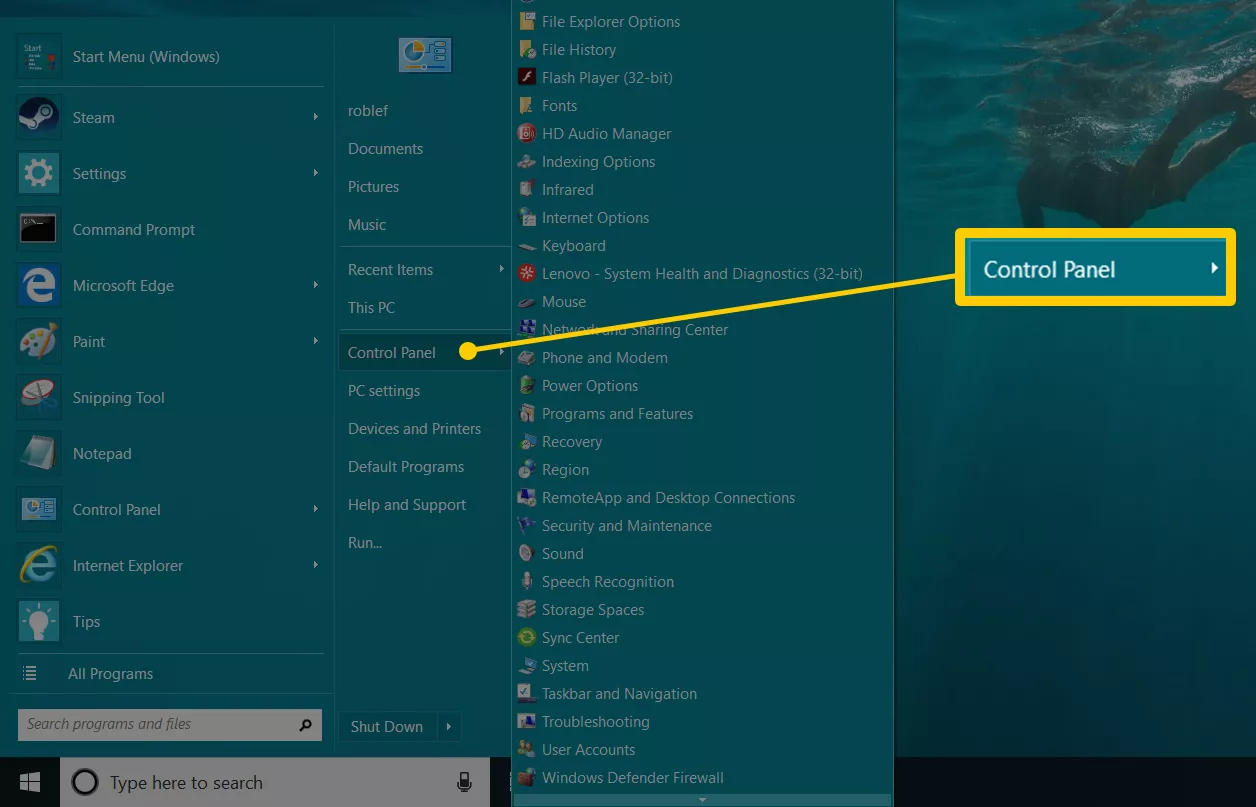This screenshot has height=807, width=1256.
Task: Click the down arrow below the Control Panel list
Action: [702, 800]
